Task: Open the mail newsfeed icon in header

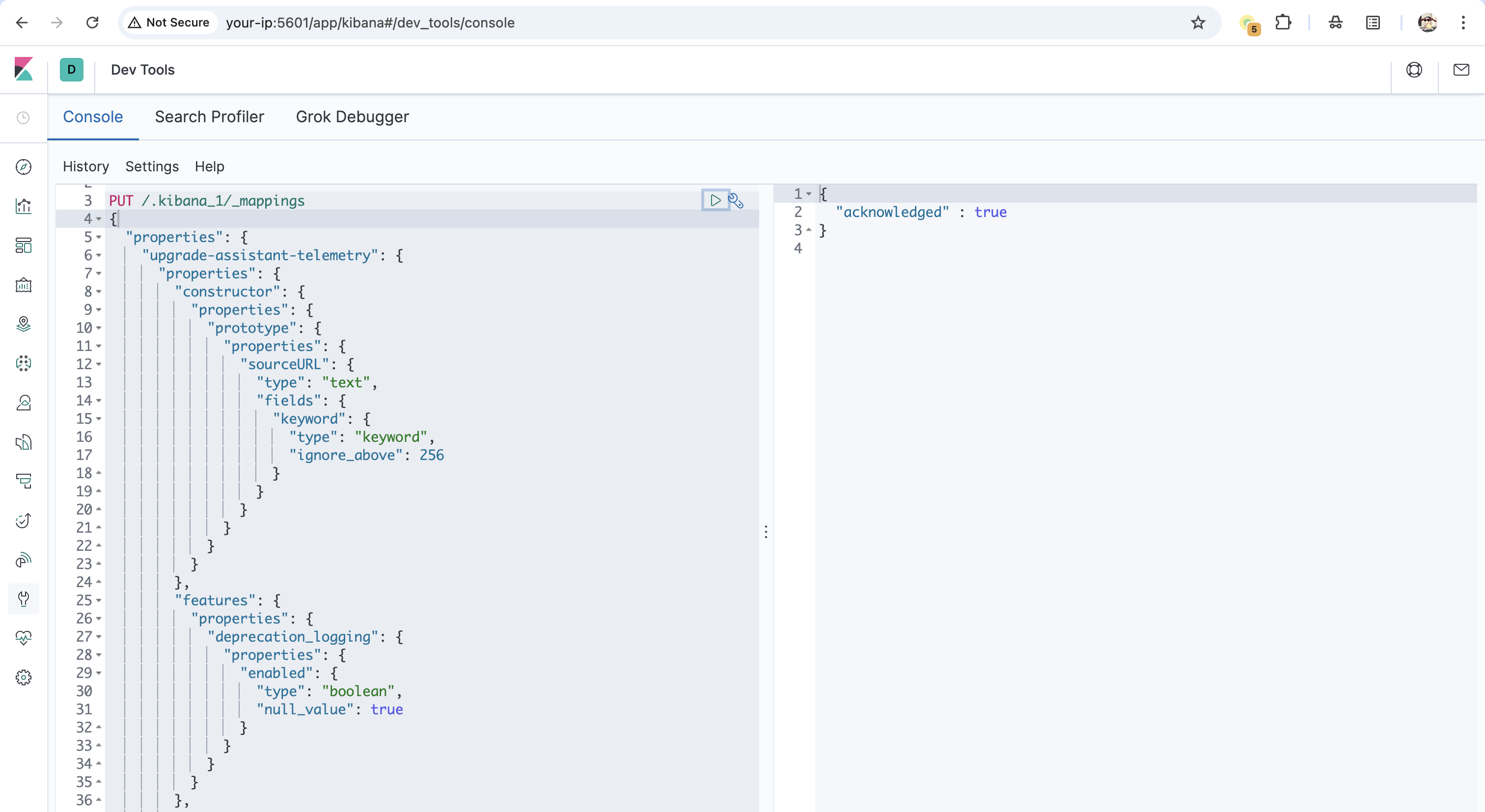Action: point(1461,70)
